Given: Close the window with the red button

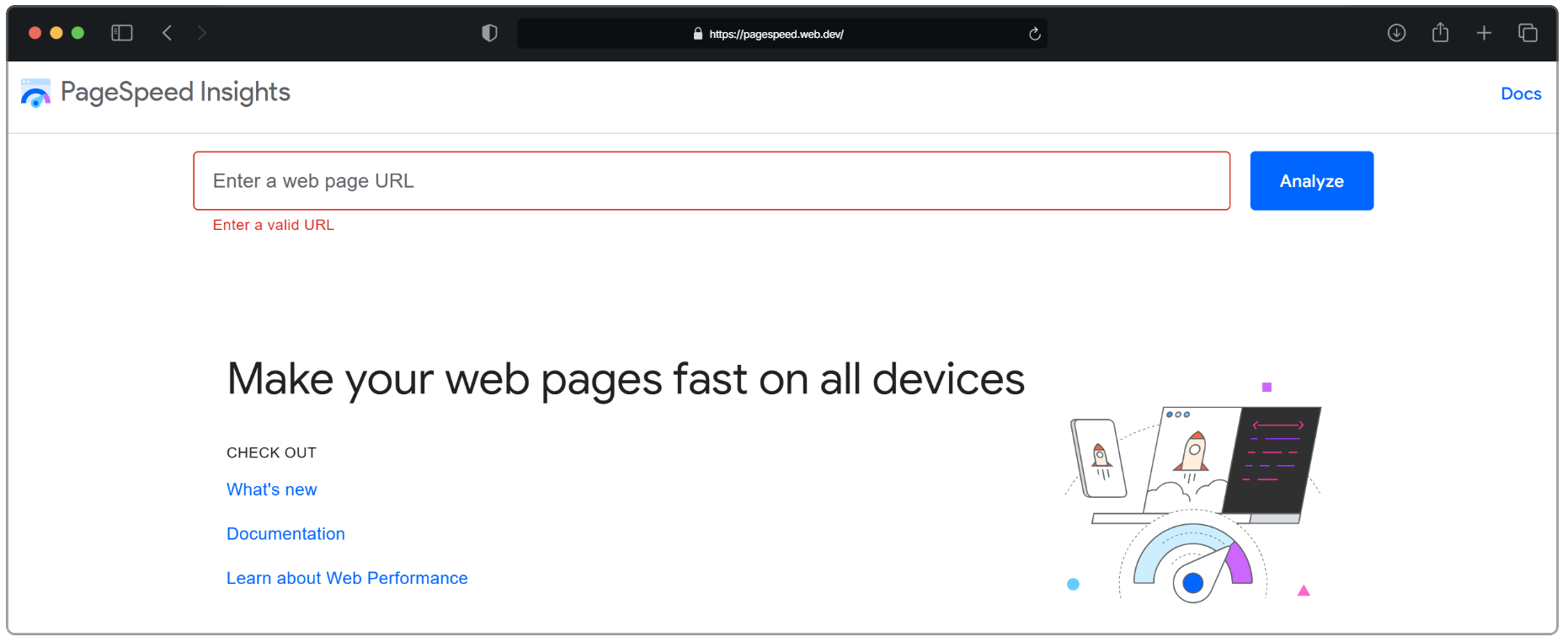Looking at the screenshot, I should [x=35, y=33].
